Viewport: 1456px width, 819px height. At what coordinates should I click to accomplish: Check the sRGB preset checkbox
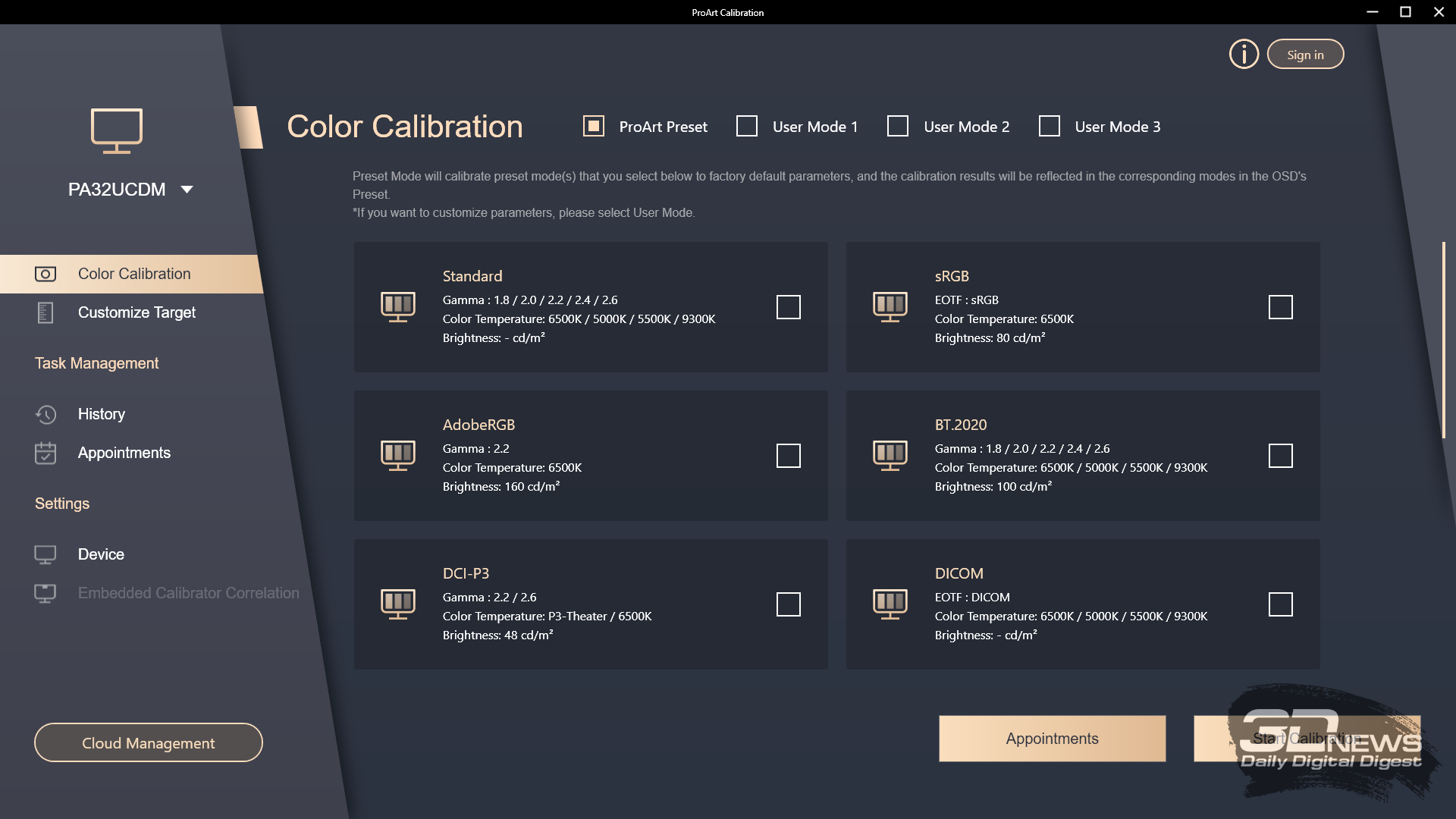pyautogui.click(x=1281, y=307)
